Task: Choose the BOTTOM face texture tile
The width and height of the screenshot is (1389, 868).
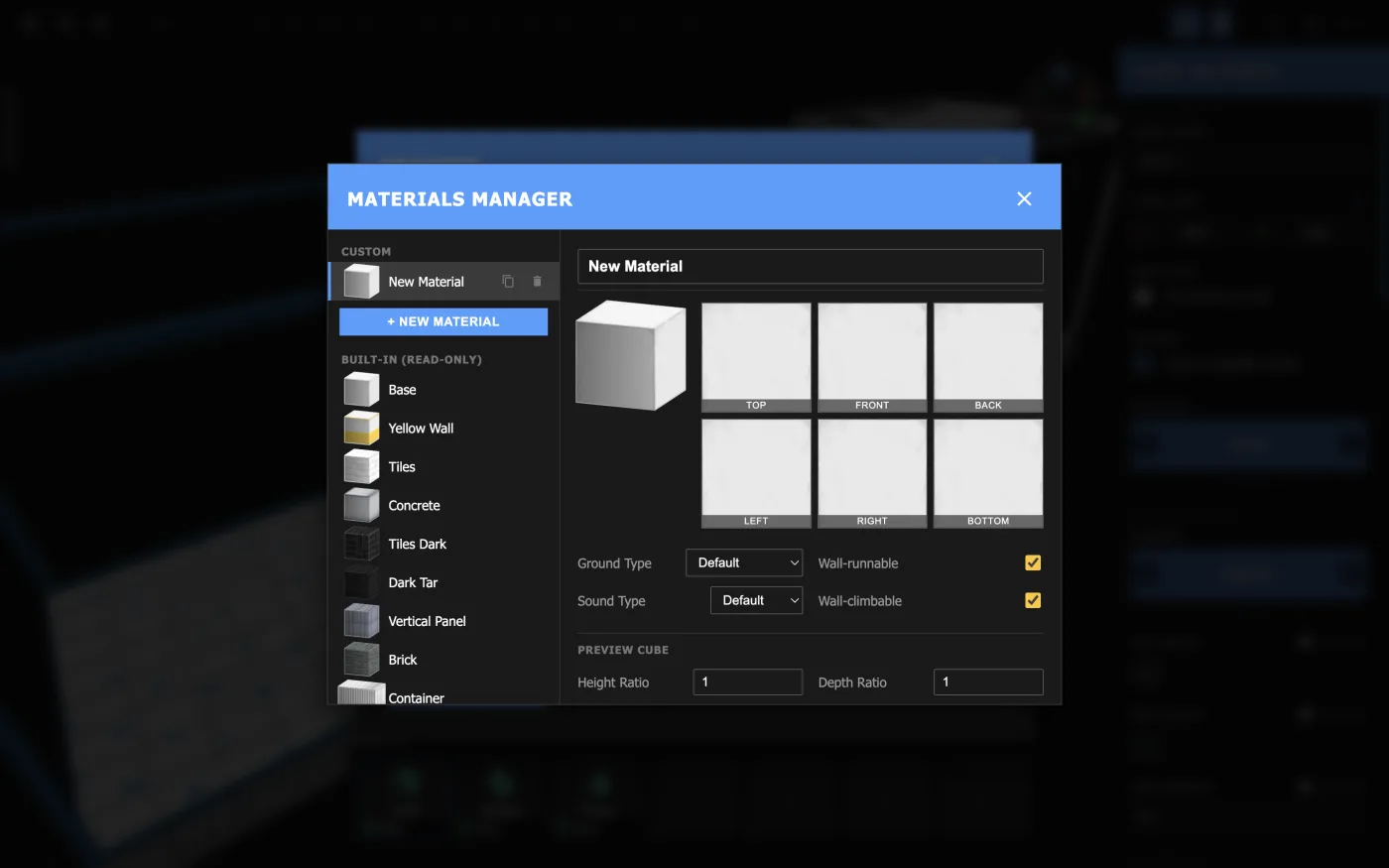Action: 988,473
